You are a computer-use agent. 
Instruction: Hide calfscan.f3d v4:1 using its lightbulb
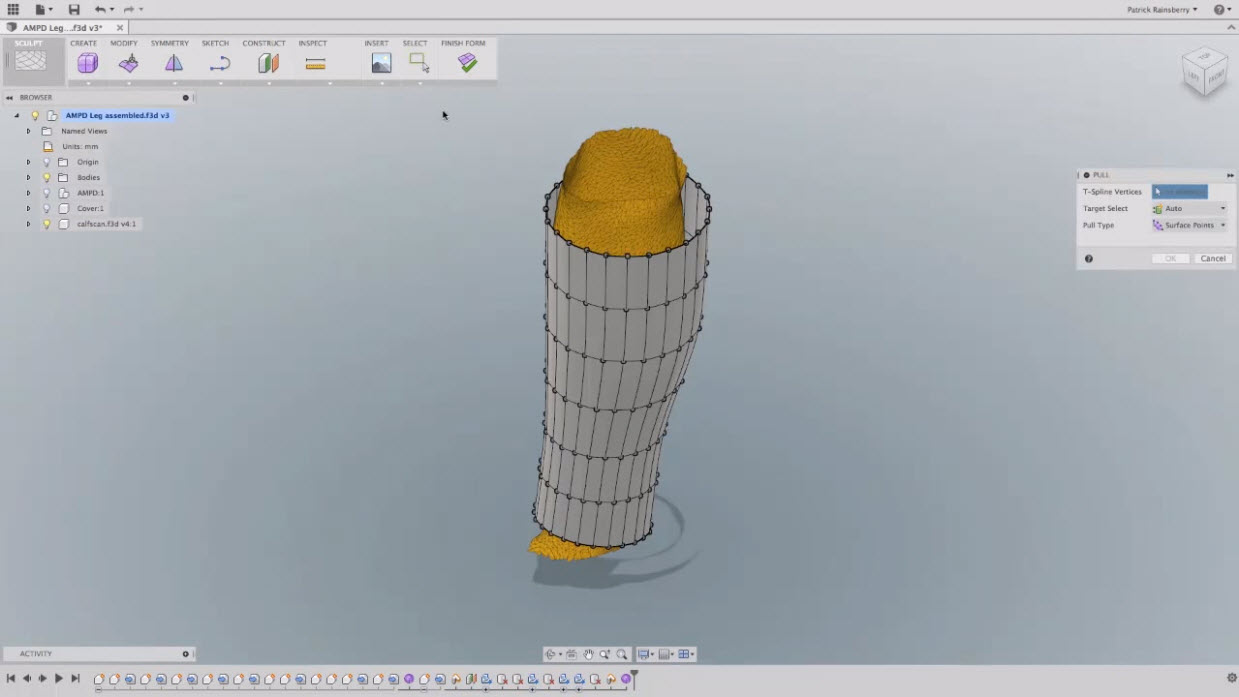coord(46,224)
